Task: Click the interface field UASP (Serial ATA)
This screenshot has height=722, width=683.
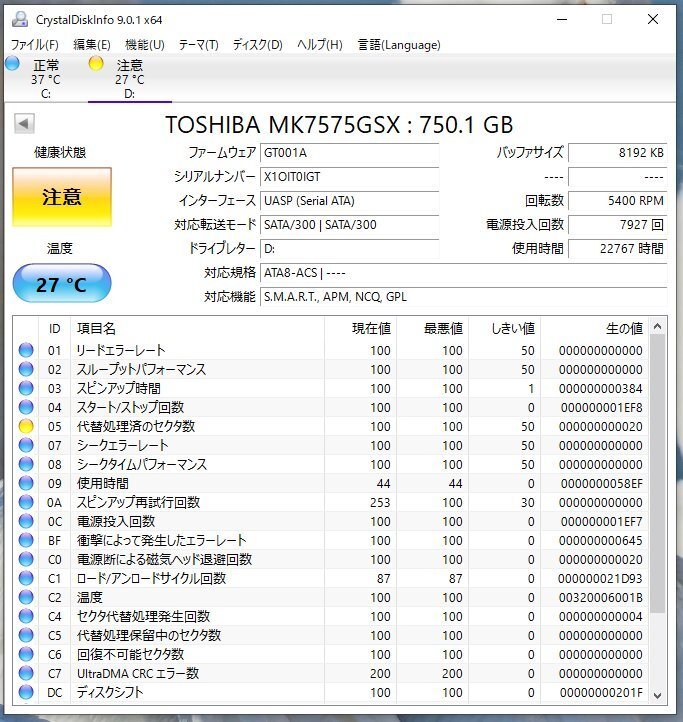Action: click(349, 201)
